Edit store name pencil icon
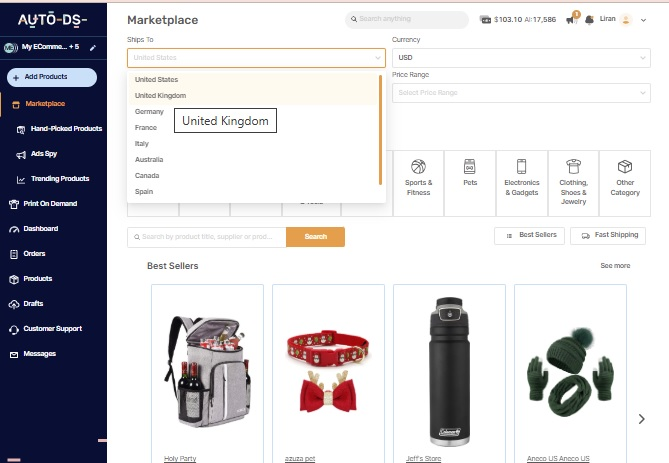This screenshot has height=463, width=669. (93, 48)
